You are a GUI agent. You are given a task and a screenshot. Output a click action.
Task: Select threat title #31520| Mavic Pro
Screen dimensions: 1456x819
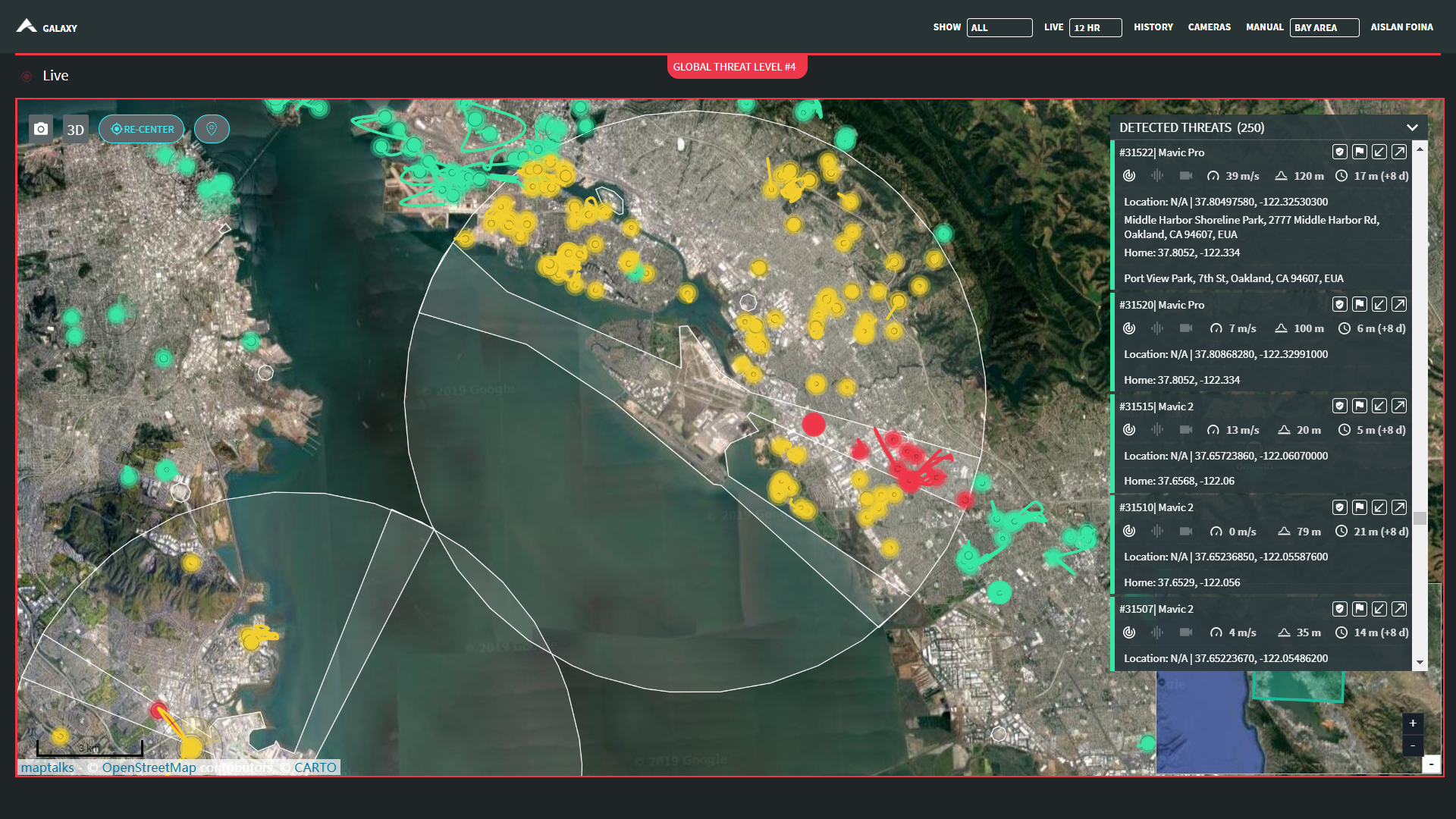[1162, 305]
